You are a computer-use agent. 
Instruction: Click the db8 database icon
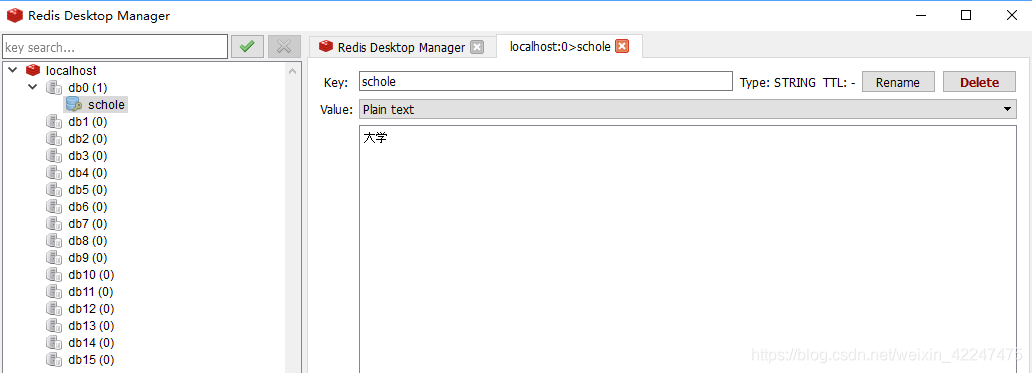point(54,241)
